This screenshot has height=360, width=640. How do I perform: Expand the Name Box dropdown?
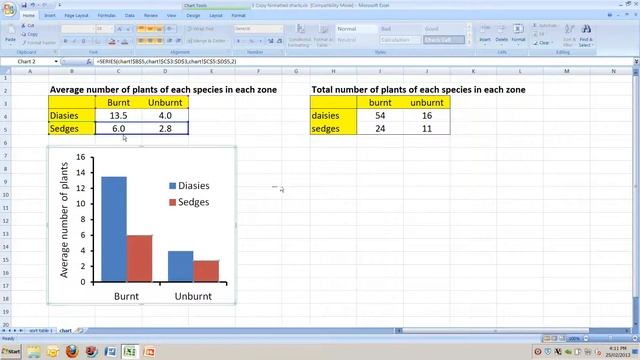[56, 61]
